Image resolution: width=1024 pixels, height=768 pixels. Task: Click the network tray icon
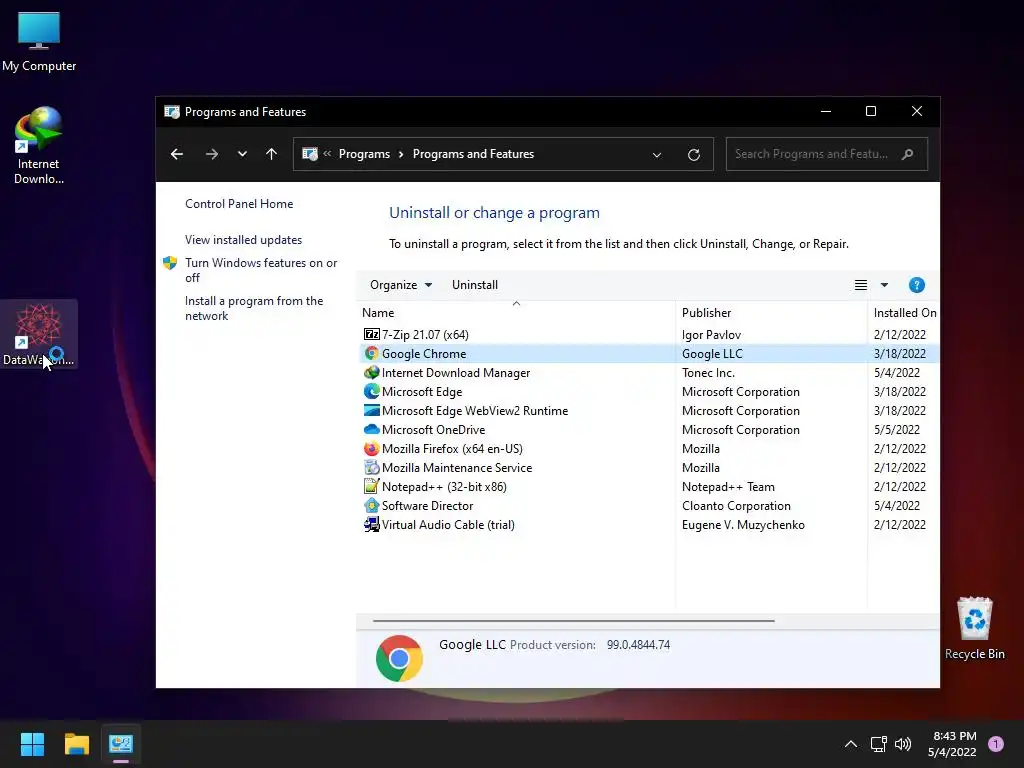coord(878,744)
